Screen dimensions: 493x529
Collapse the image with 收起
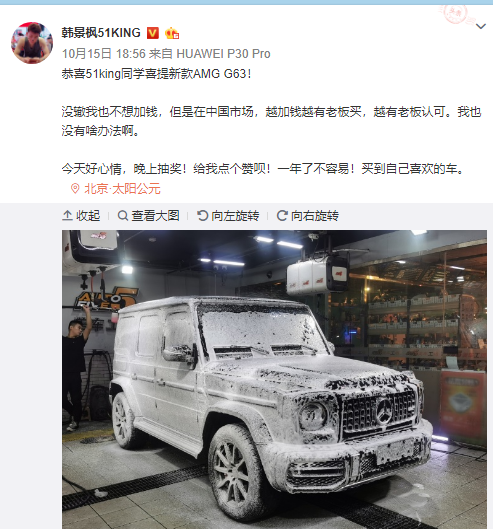coord(81,216)
